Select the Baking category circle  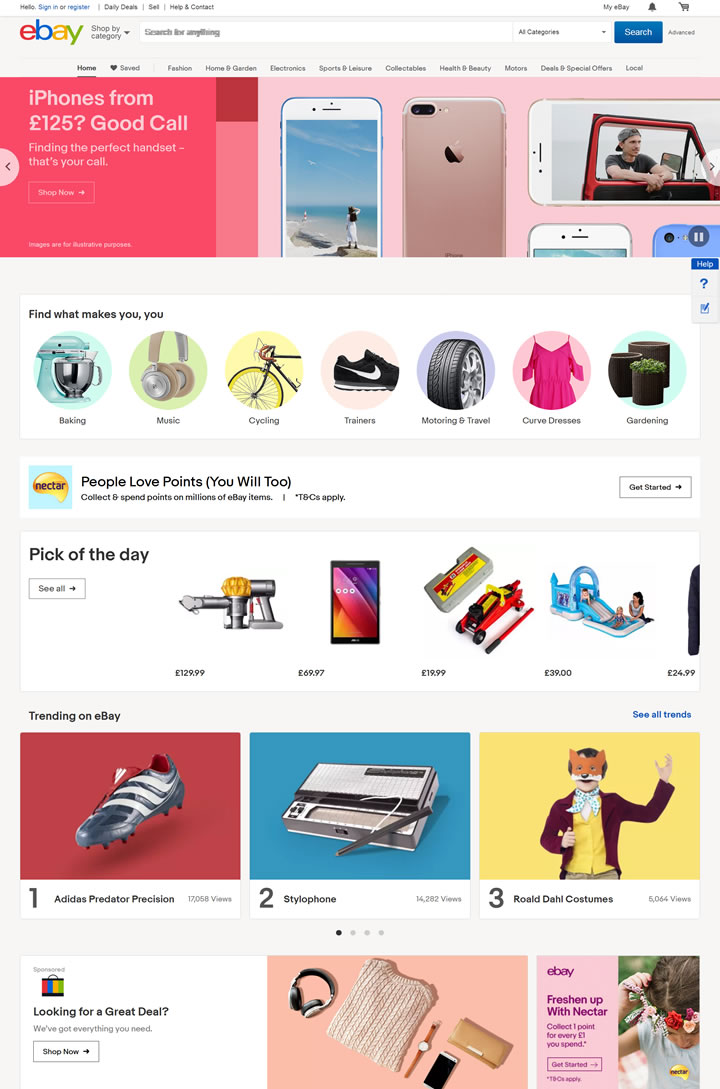(72, 370)
